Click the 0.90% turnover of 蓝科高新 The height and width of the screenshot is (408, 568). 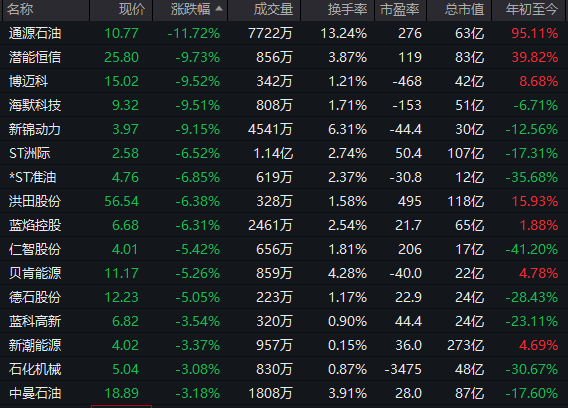click(x=347, y=321)
